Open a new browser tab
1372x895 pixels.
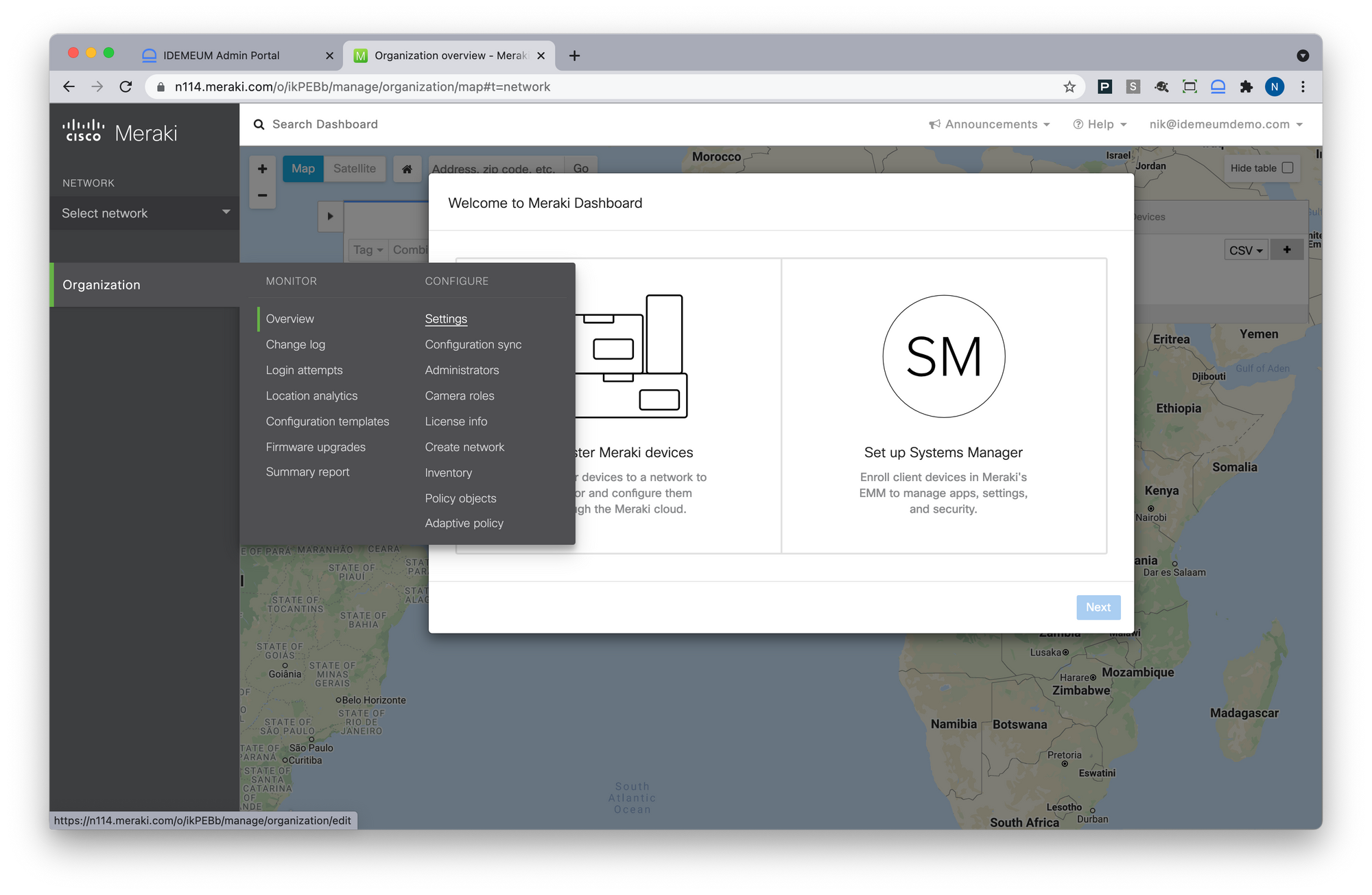coord(574,56)
